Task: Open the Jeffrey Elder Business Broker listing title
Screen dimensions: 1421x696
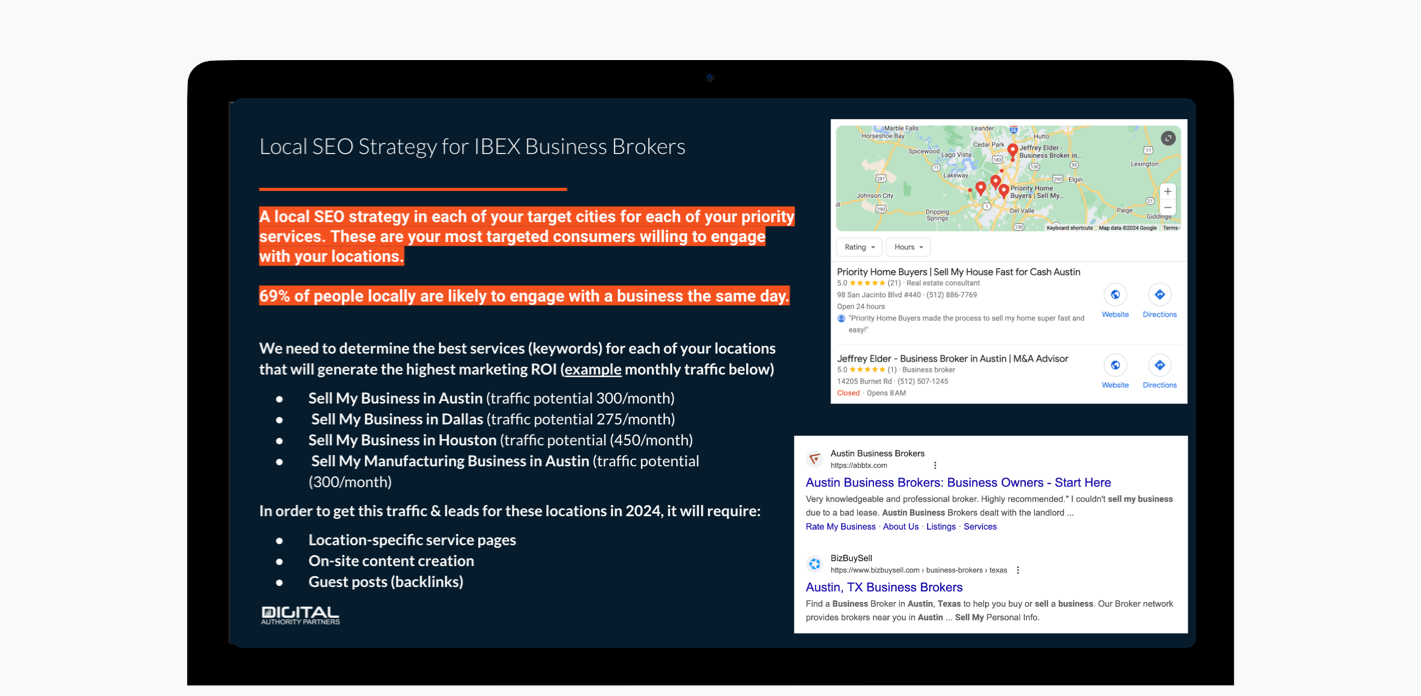Action: 952,359
